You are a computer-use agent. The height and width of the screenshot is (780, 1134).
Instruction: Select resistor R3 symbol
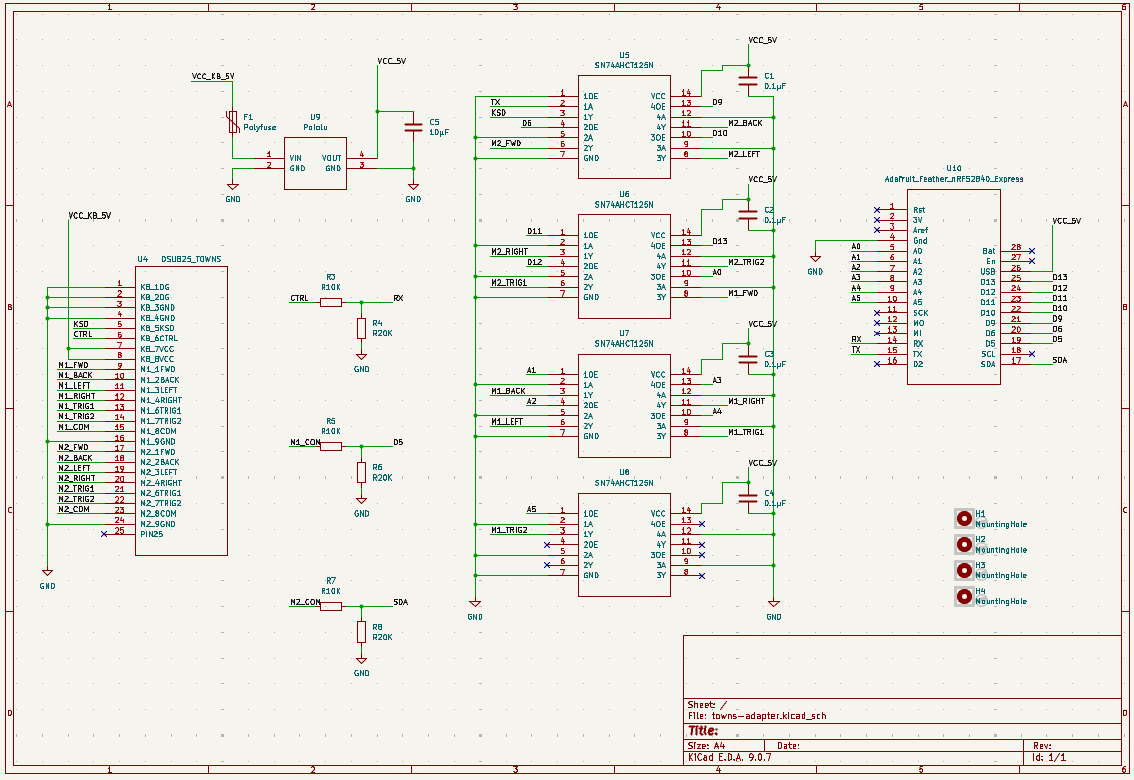coord(331,301)
